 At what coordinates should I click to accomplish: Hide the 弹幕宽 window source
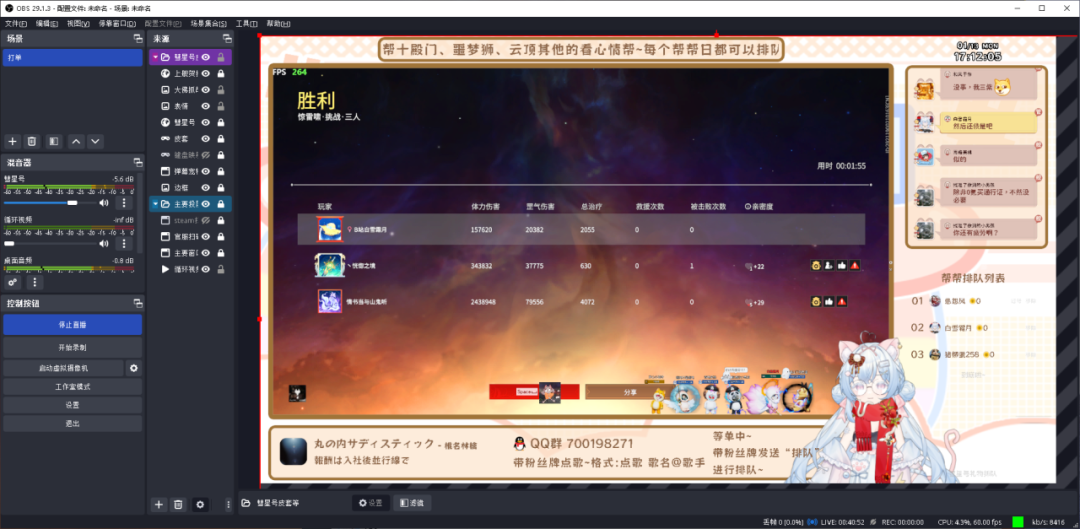click(x=205, y=171)
